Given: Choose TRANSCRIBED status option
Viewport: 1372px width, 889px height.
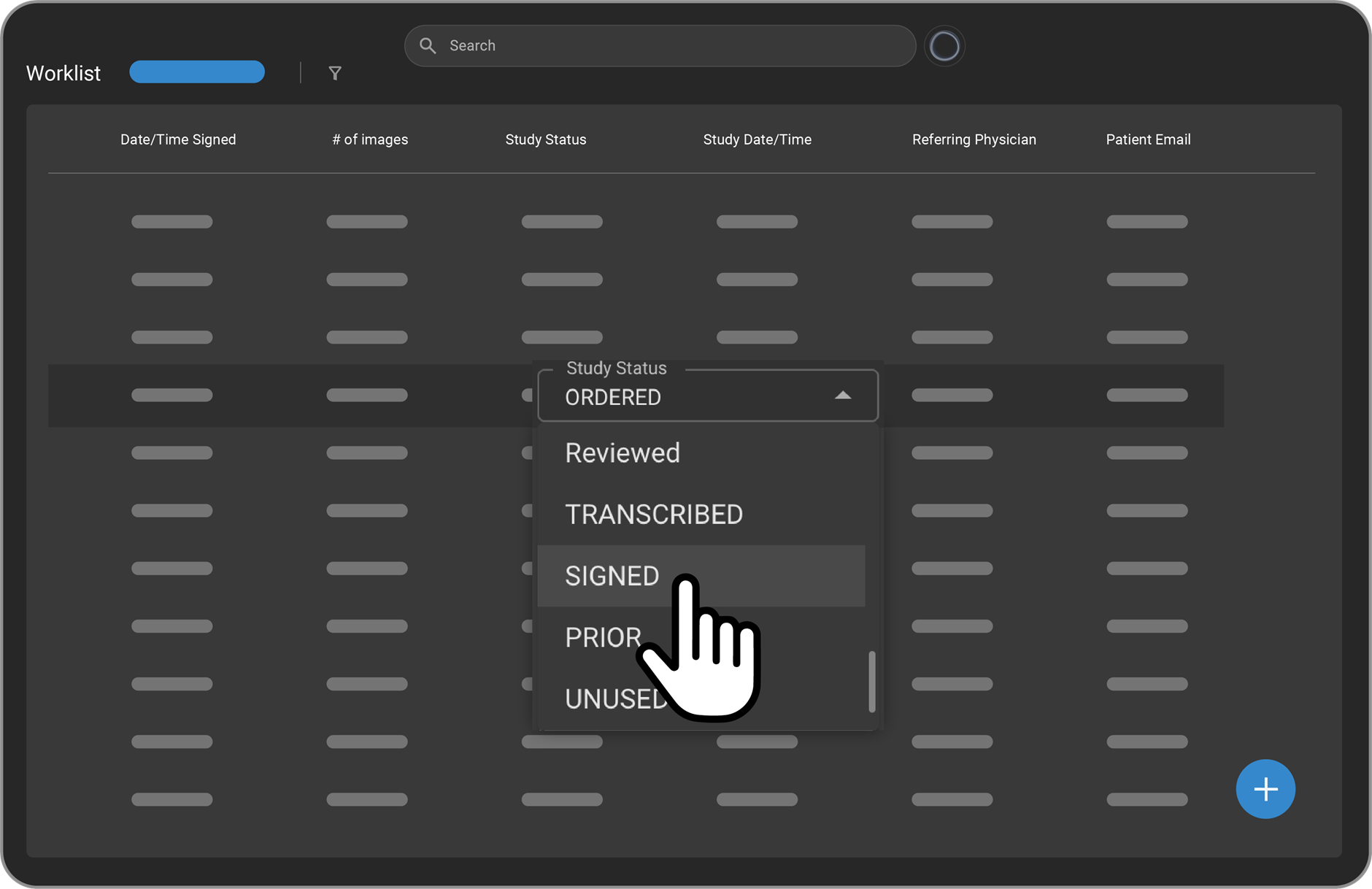Looking at the screenshot, I should tap(654, 515).
